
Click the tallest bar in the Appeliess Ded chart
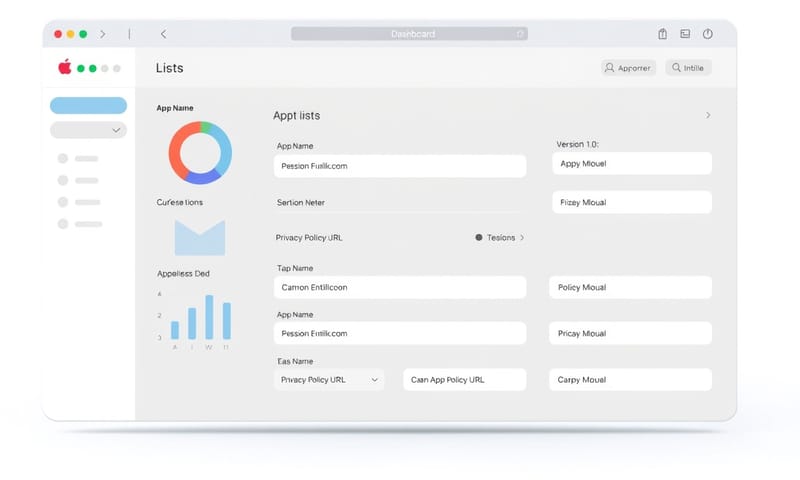point(209,317)
